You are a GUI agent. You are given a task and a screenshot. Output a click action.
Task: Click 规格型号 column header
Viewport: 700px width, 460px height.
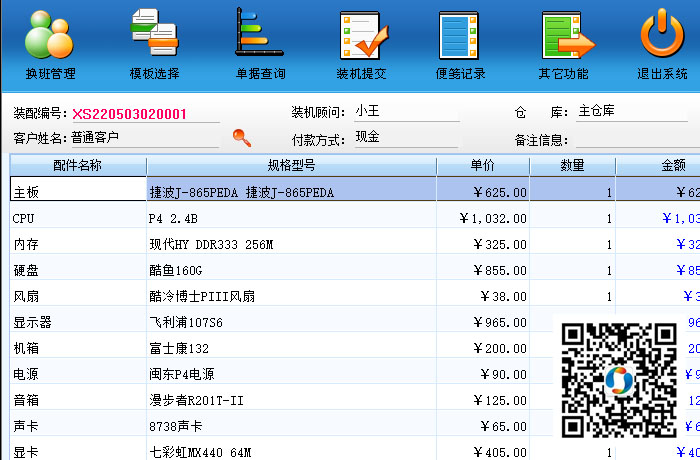point(292,166)
